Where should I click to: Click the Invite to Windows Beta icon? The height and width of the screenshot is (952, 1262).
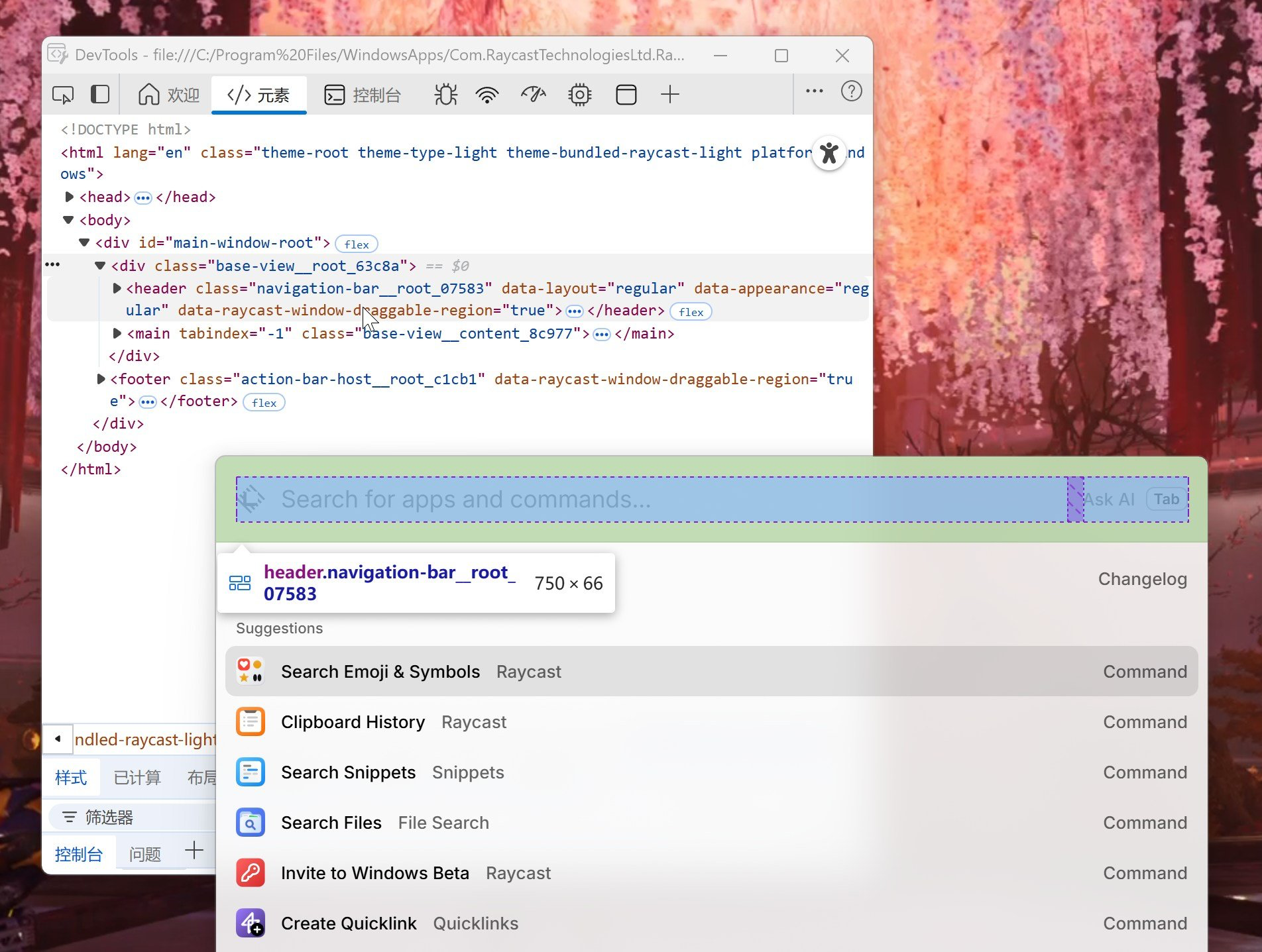[x=251, y=873]
